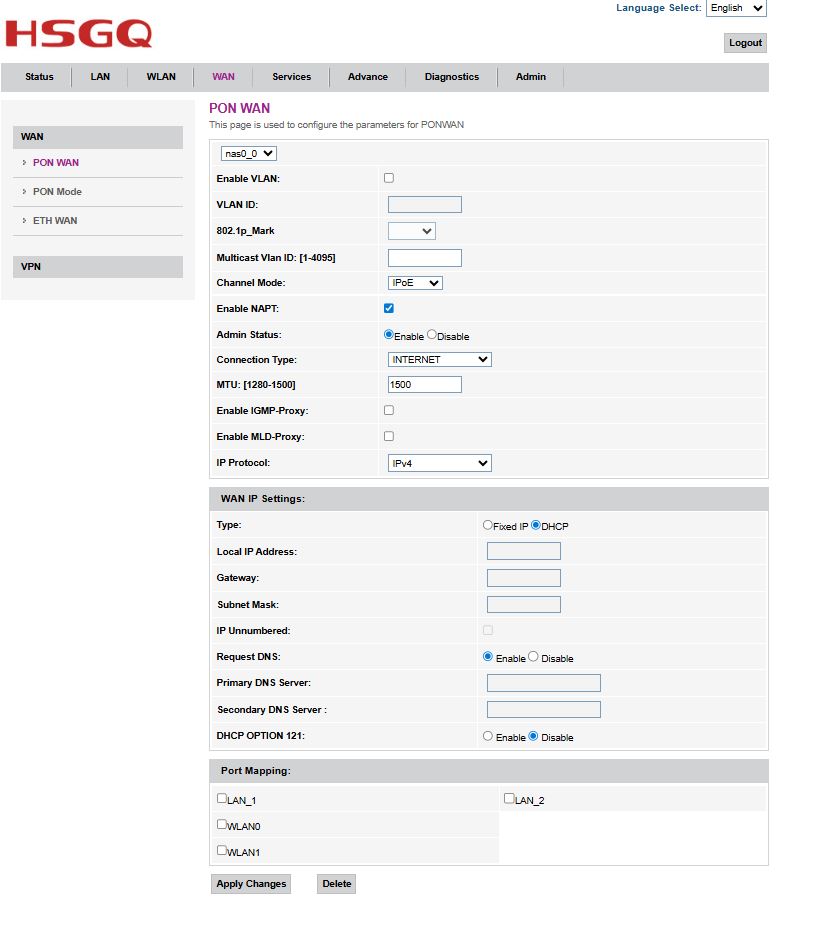This screenshot has width=825, height=934.
Task: Open the WLAN menu tab
Action: click(x=161, y=77)
